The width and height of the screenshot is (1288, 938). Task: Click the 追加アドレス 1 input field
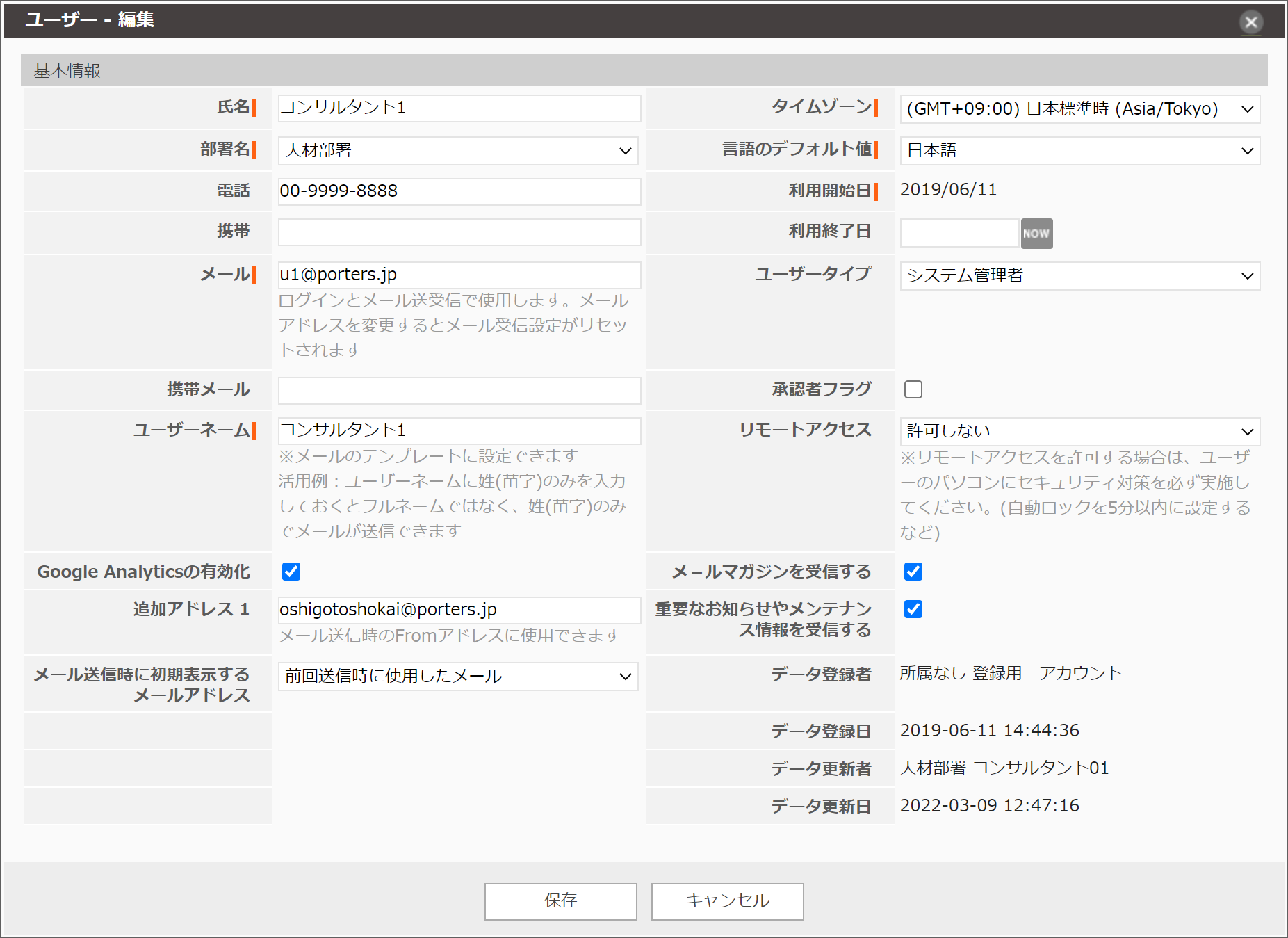[457, 610]
